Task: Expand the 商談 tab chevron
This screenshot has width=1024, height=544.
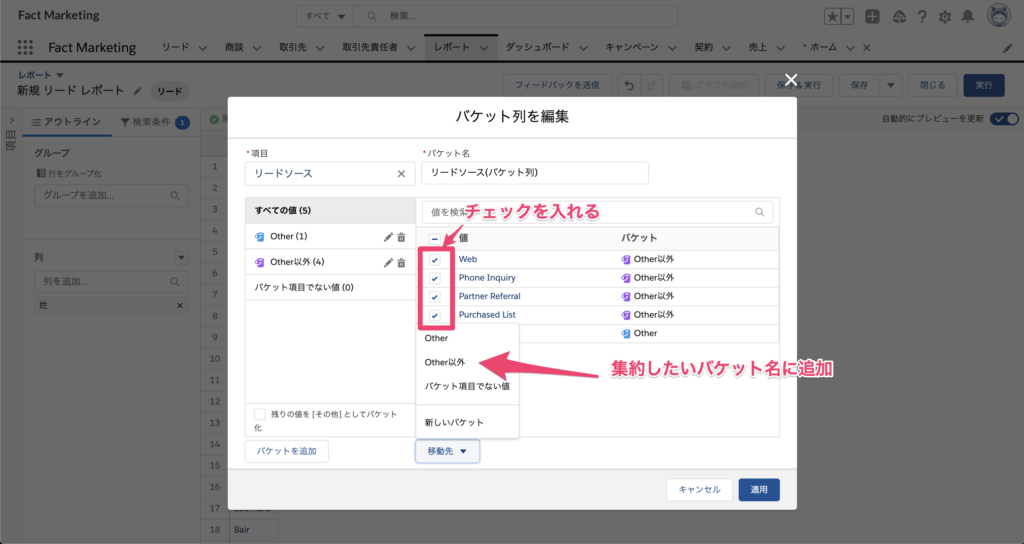Action: 257,48
